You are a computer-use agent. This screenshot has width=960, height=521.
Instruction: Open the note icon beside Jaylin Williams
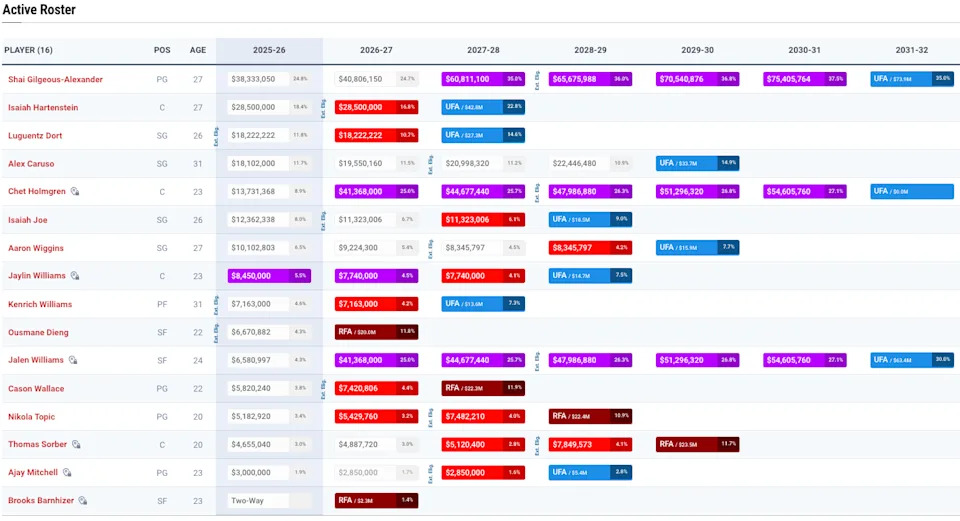coord(75,276)
